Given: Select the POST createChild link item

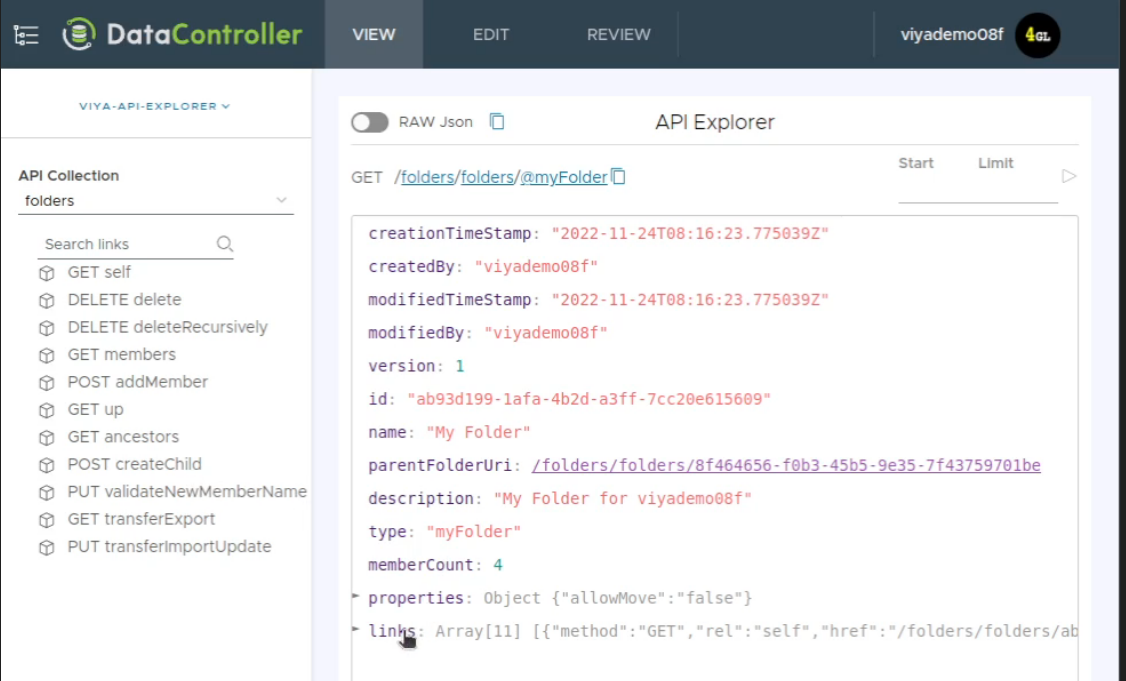Looking at the screenshot, I should 134,464.
